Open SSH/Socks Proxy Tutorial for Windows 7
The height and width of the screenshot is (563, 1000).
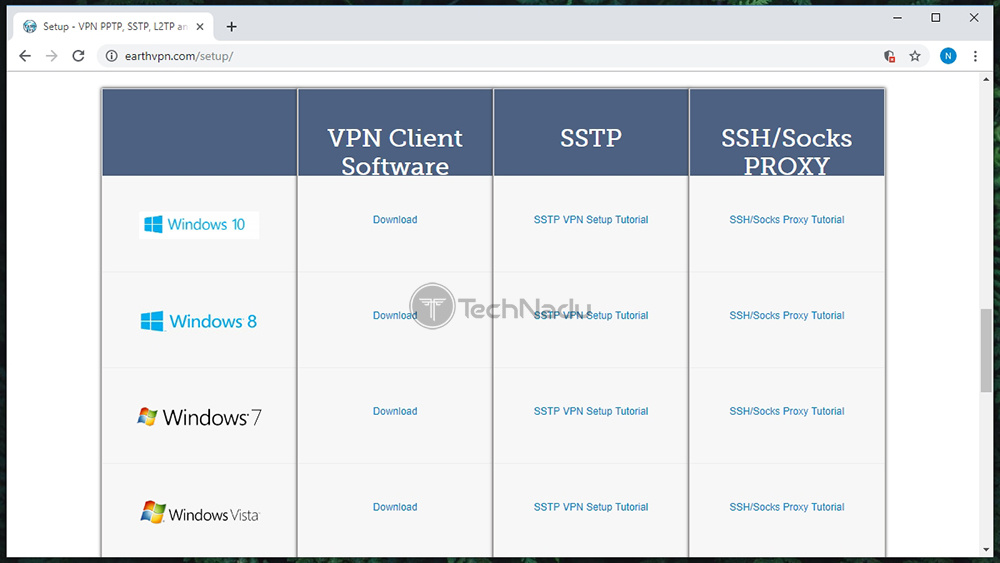[x=786, y=411]
